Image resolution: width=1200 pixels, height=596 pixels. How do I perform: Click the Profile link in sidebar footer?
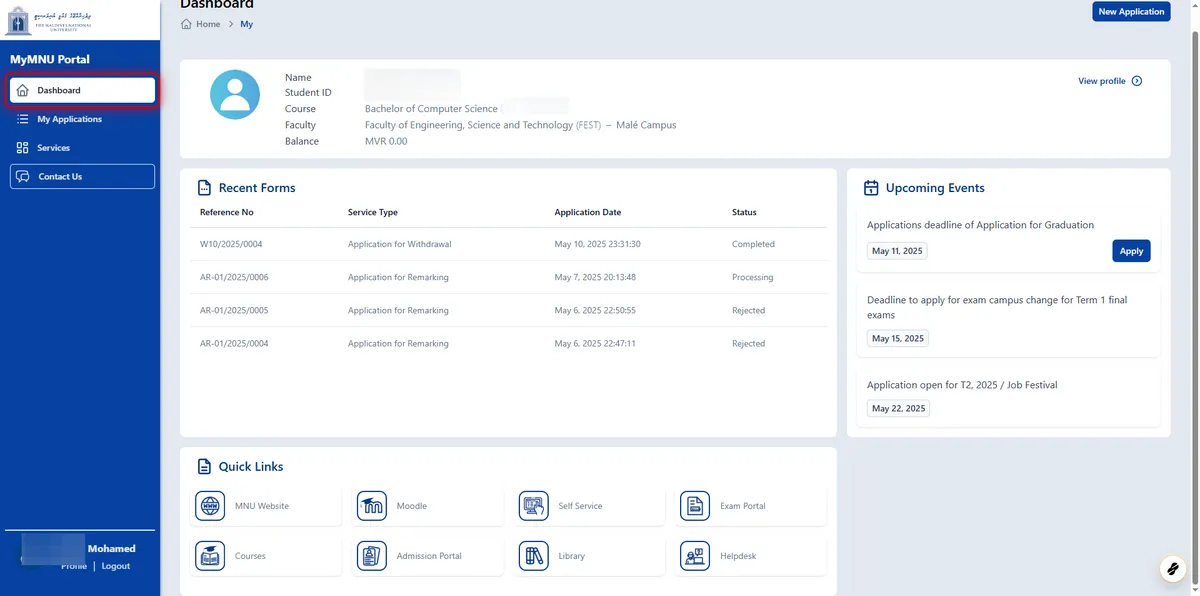pos(73,566)
